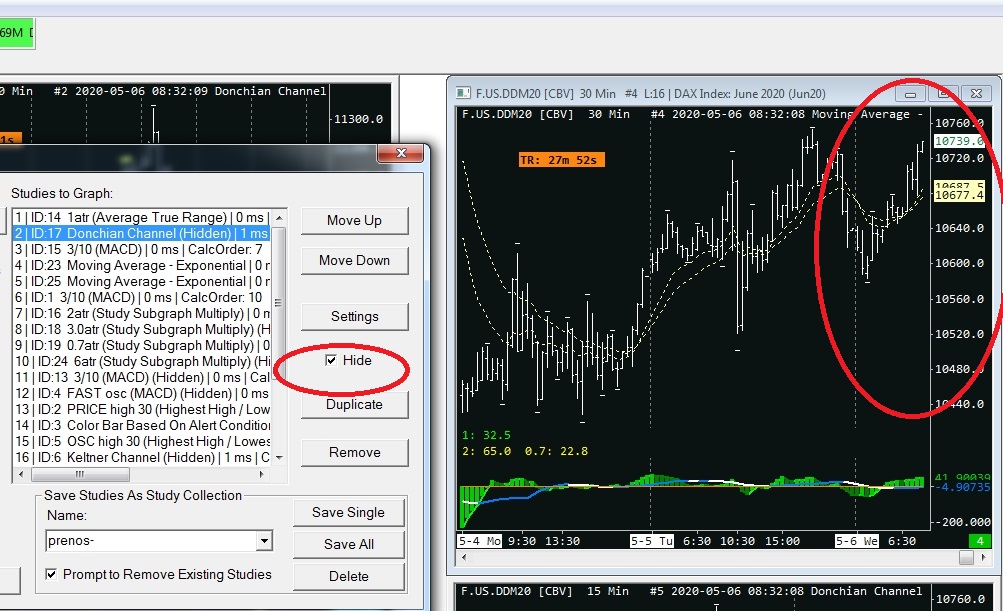This screenshot has width=1003, height=611.
Task: Select ID:23 Moving Average - Exponential study
Action: pyautogui.click(x=142, y=266)
